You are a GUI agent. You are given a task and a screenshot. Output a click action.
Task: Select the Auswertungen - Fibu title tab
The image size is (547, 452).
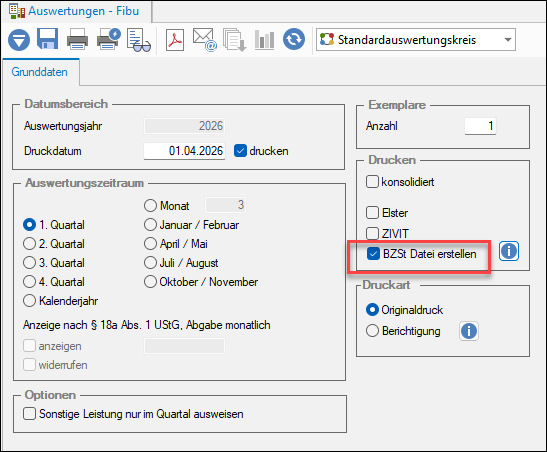point(76,11)
